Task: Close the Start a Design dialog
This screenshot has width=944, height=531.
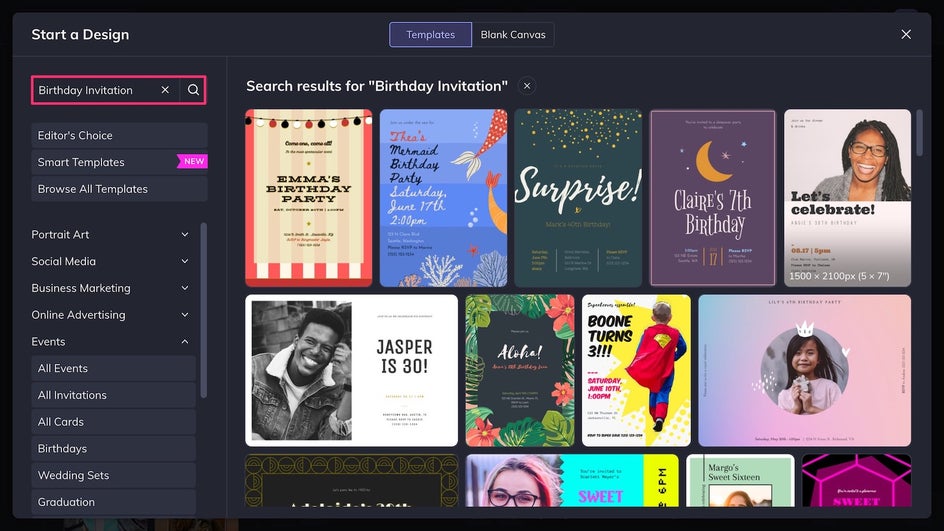Action: [x=905, y=34]
